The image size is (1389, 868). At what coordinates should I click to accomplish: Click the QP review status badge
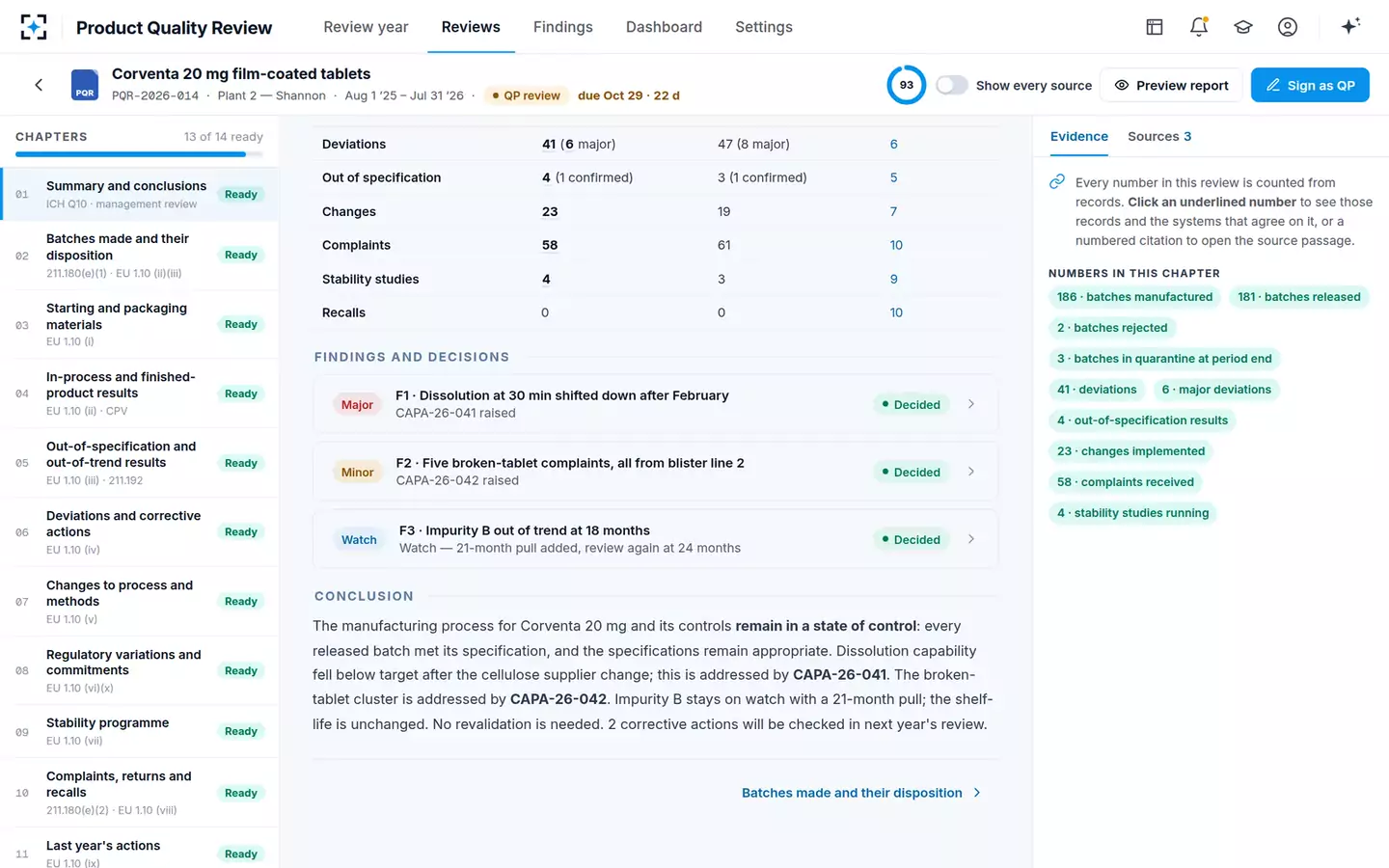[x=526, y=95]
